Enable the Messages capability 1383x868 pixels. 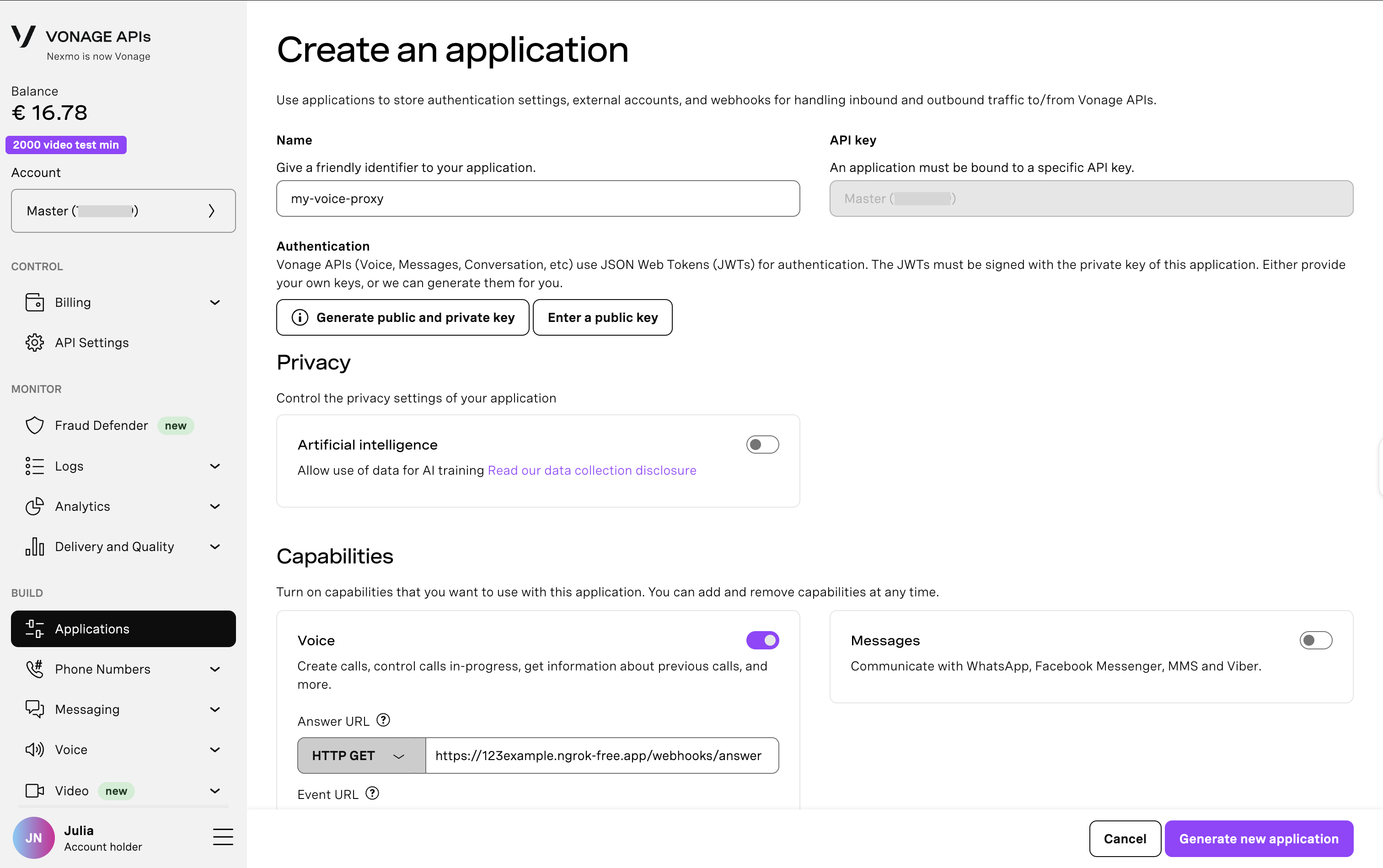pyautogui.click(x=1315, y=639)
